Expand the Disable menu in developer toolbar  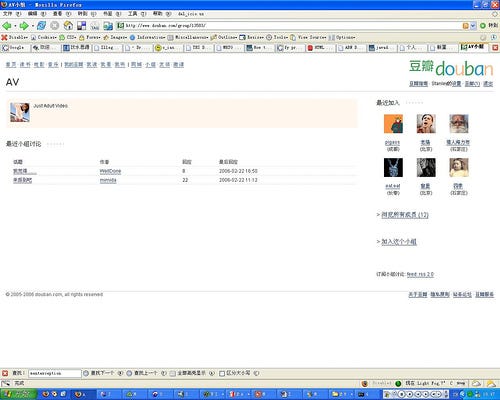15,37
